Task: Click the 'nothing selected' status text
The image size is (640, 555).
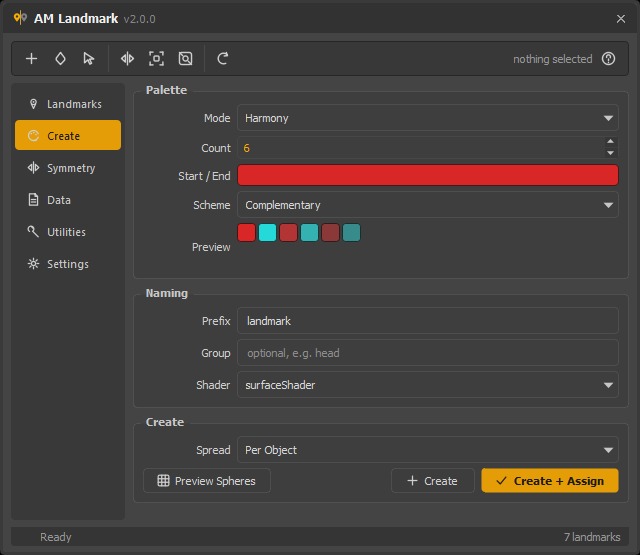Action: (553, 59)
